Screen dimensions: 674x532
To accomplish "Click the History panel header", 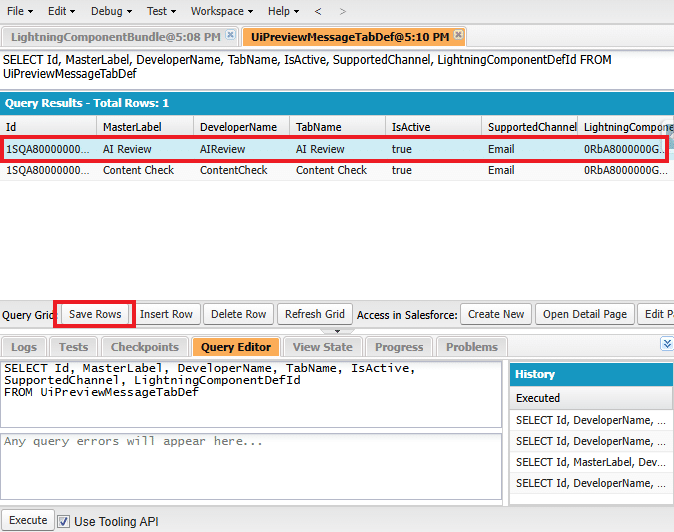I will [591, 374].
